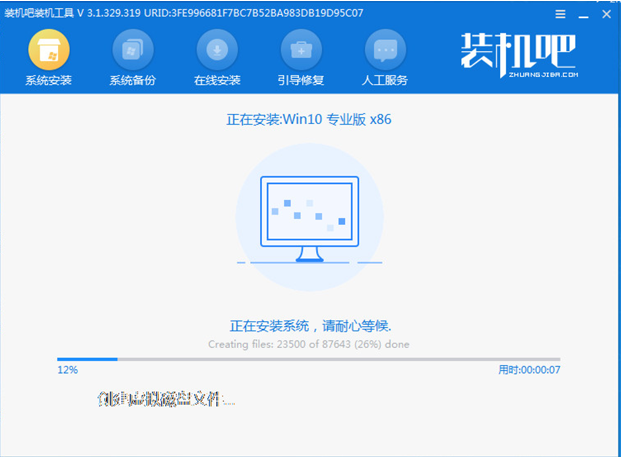The height and width of the screenshot is (457, 621).
Task: Select the 引导修复 text label
Action: (x=300, y=80)
